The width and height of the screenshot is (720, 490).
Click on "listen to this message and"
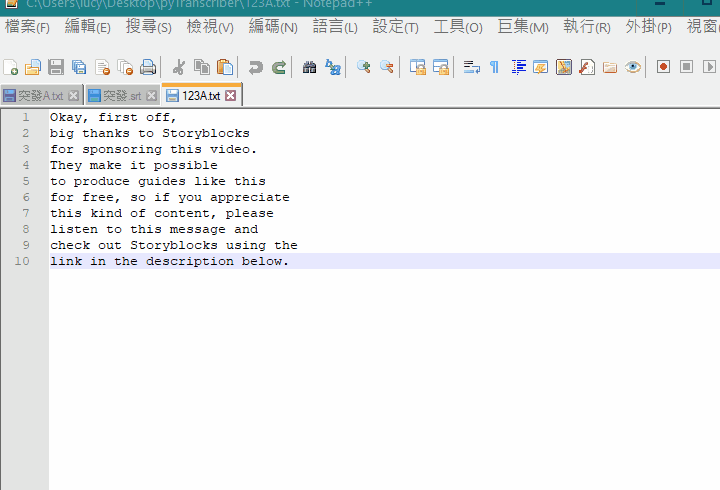154,230
